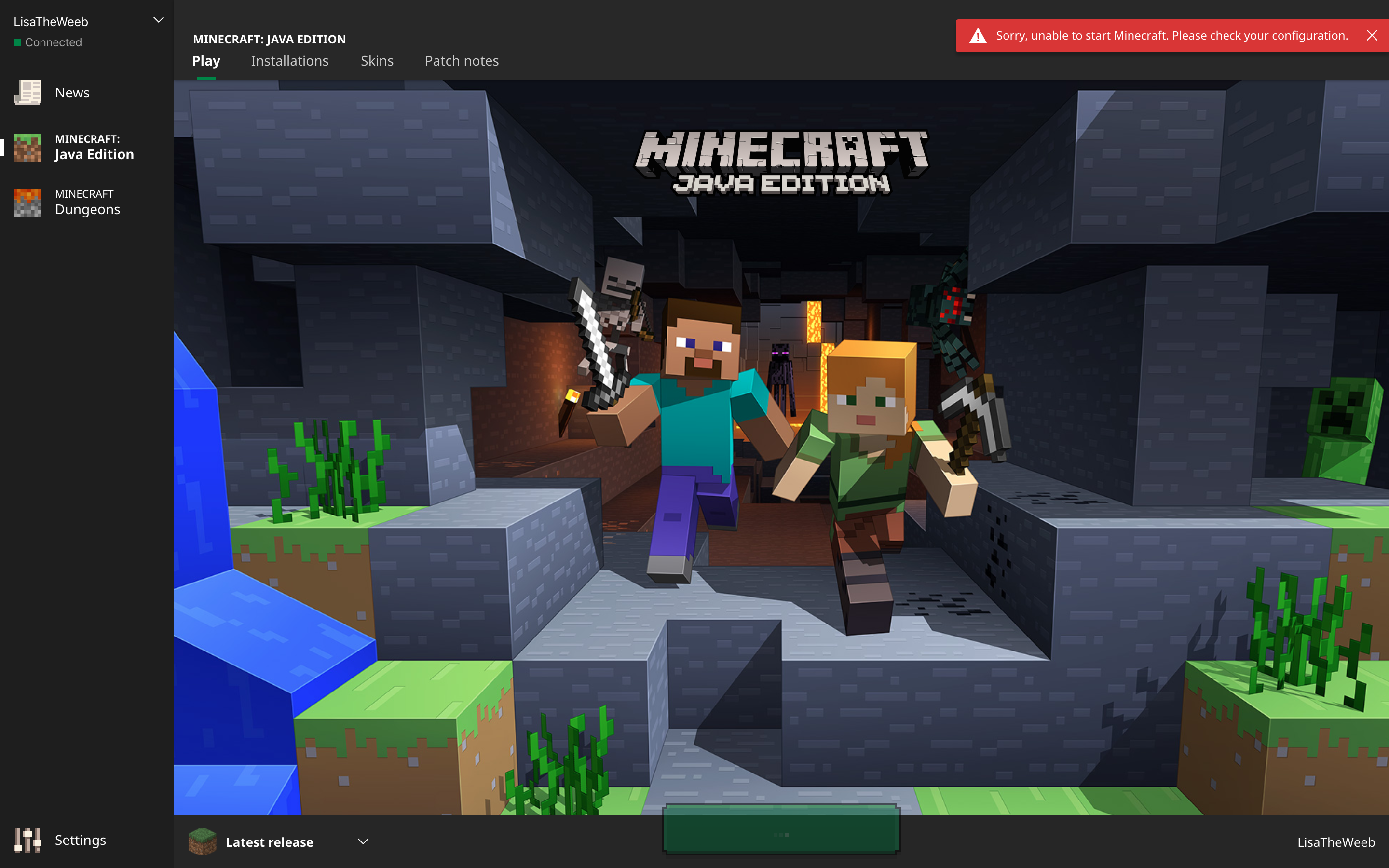Click the News newspaper icon
1389x868 pixels.
click(x=27, y=93)
